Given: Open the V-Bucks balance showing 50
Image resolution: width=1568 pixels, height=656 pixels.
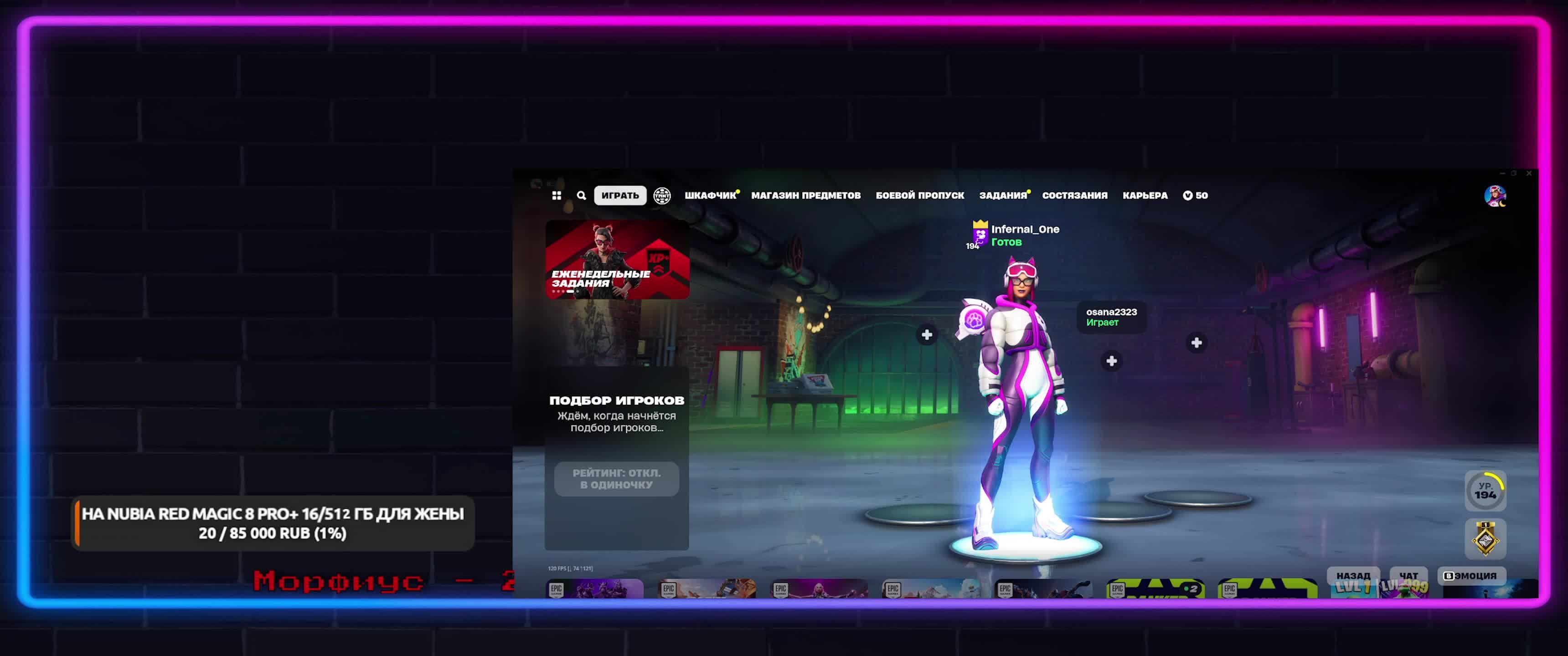Looking at the screenshot, I should (1195, 195).
